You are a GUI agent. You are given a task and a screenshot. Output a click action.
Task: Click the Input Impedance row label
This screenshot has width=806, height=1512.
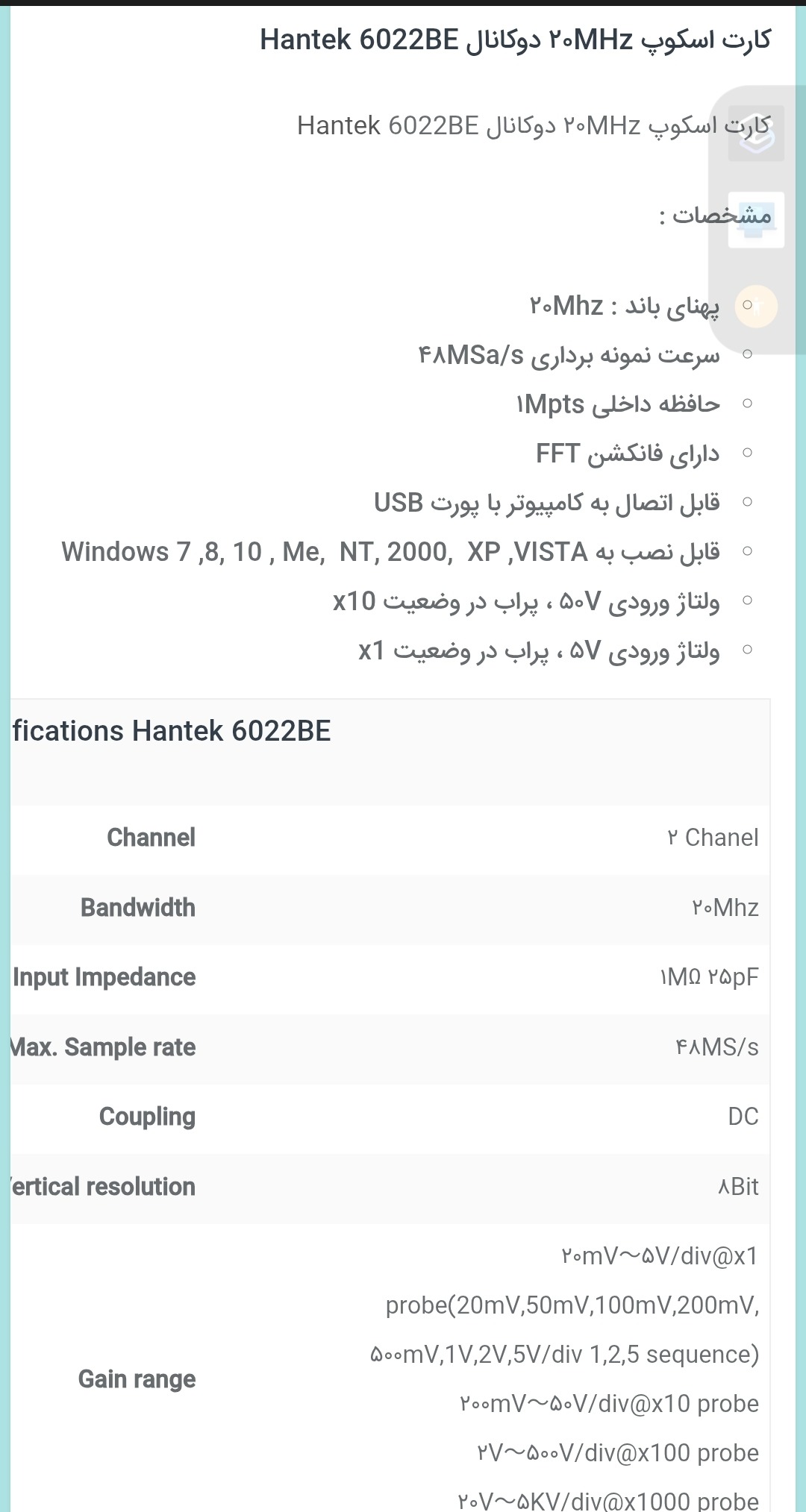tap(104, 977)
